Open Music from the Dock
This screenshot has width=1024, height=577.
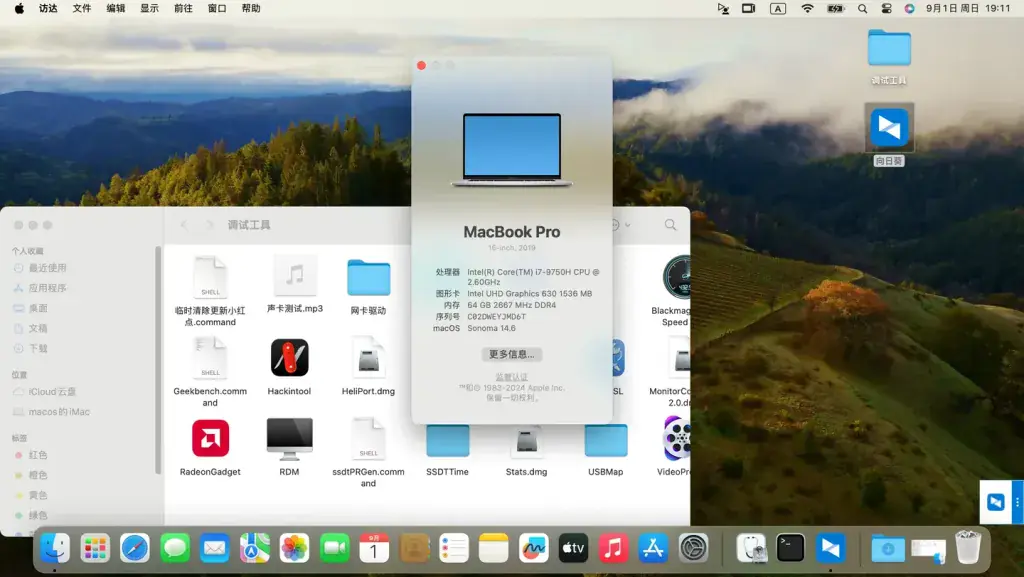[x=613, y=548]
